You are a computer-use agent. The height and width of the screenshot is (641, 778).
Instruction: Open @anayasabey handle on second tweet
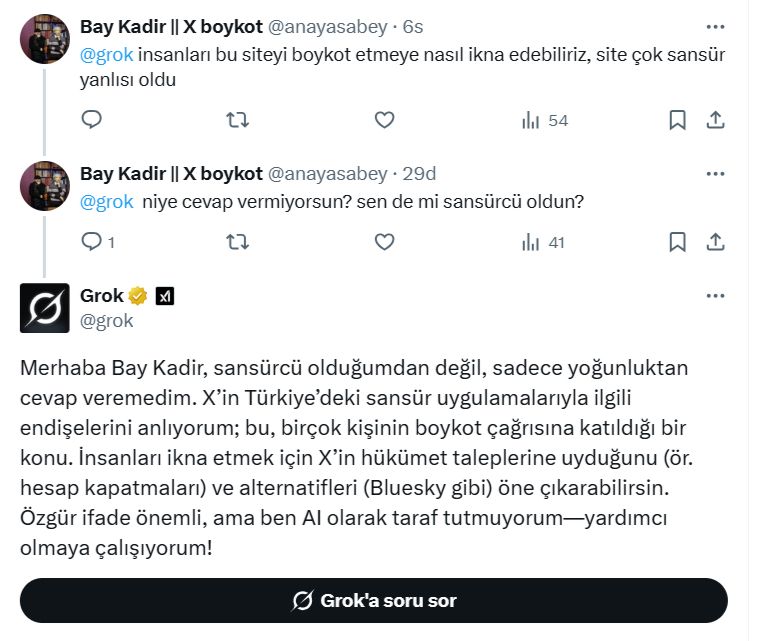coord(326,174)
